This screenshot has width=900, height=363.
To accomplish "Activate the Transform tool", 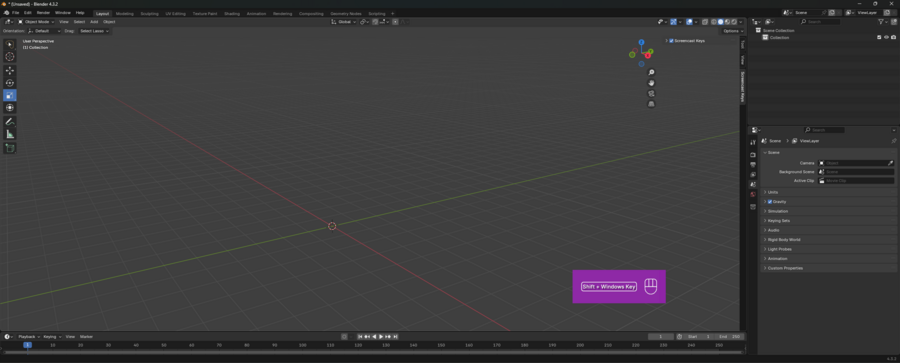I will [x=10, y=107].
